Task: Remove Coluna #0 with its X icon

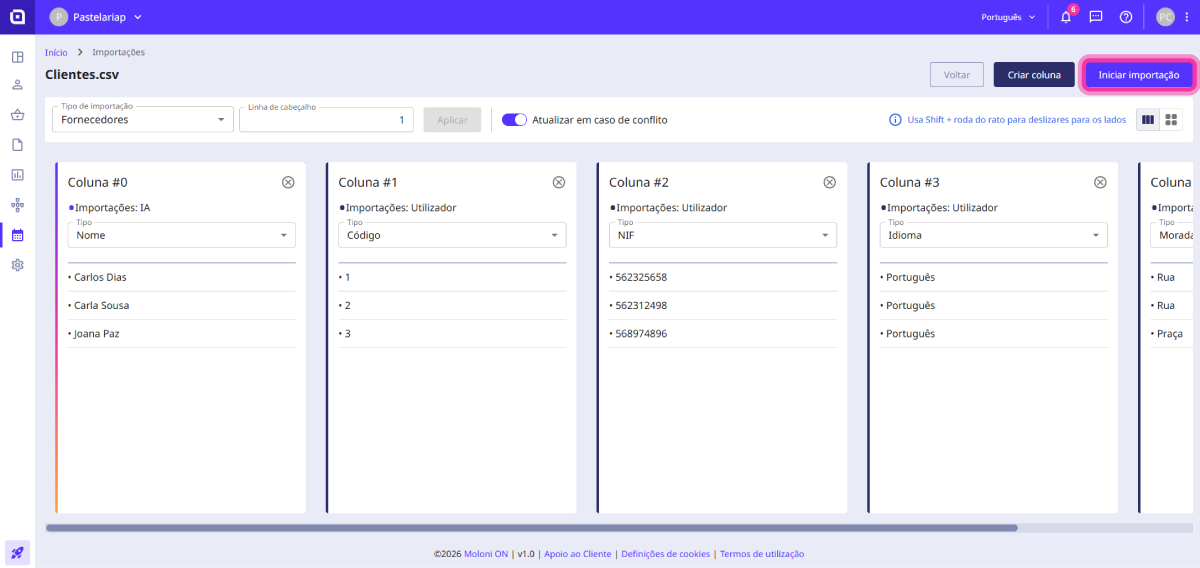Action: (288, 182)
